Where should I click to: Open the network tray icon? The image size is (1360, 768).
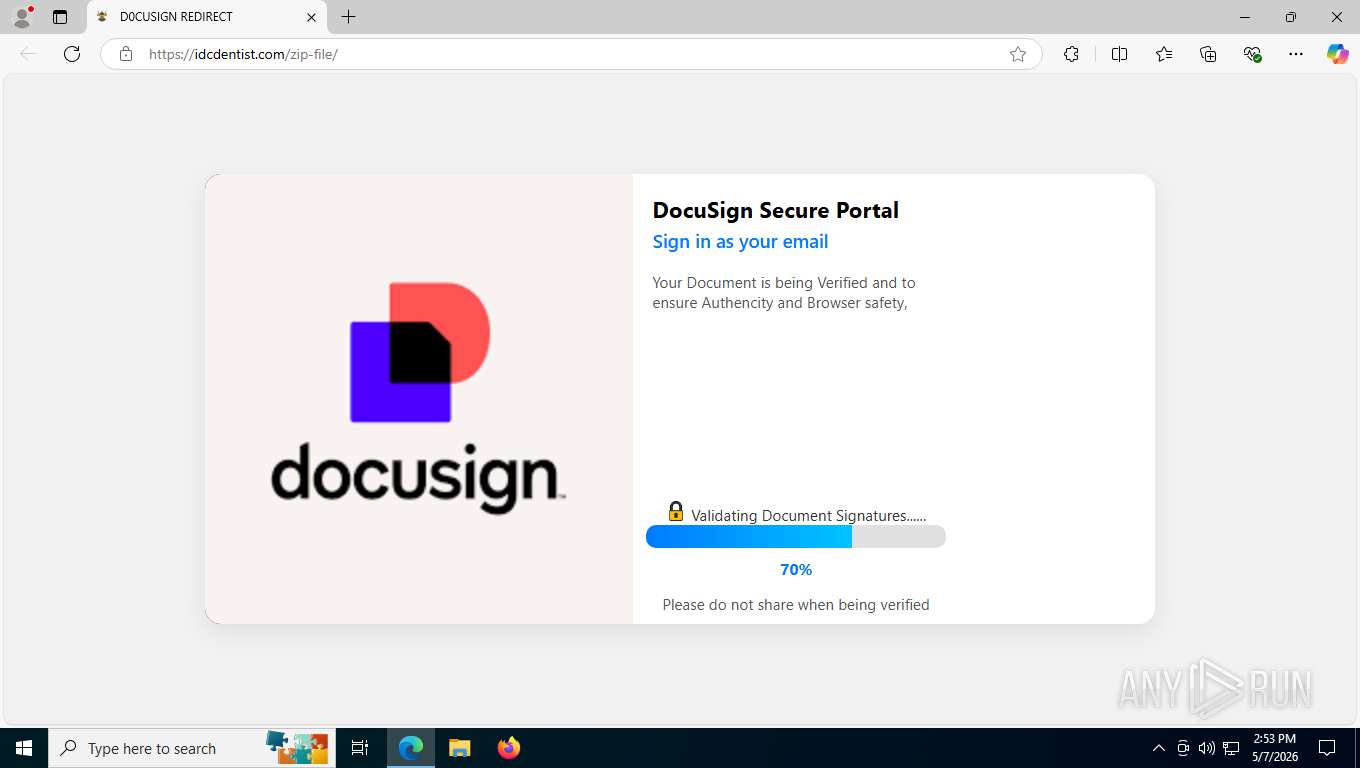click(x=1231, y=748)
